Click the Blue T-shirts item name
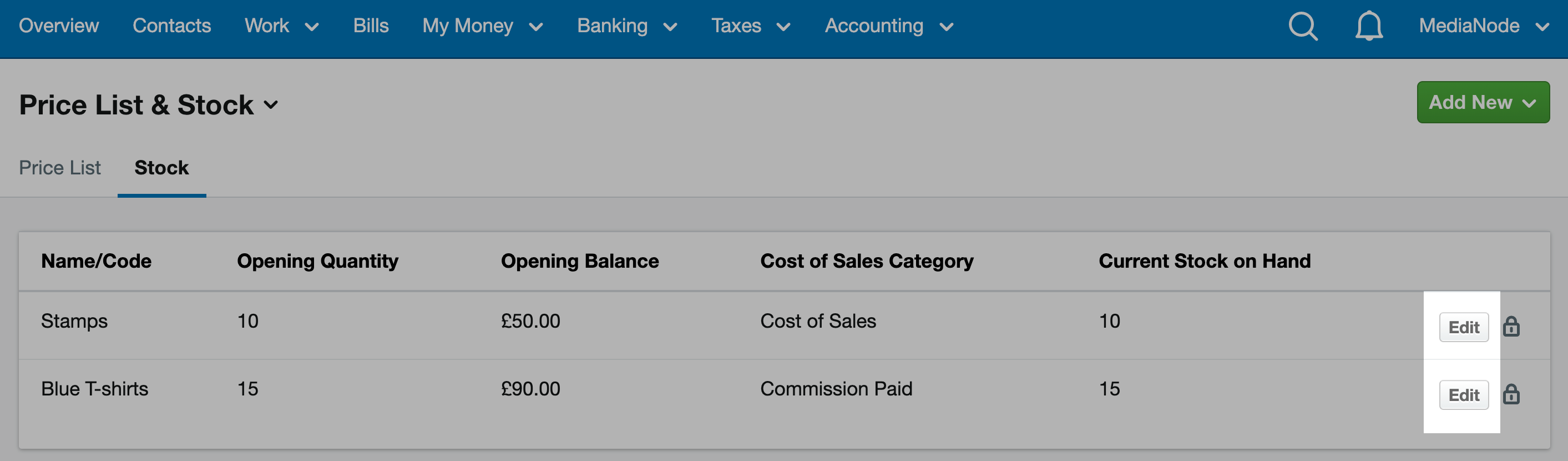Image resolution: width=1568 pixels, height=461 pixels. pyautogui.click(x=94, y=389)
